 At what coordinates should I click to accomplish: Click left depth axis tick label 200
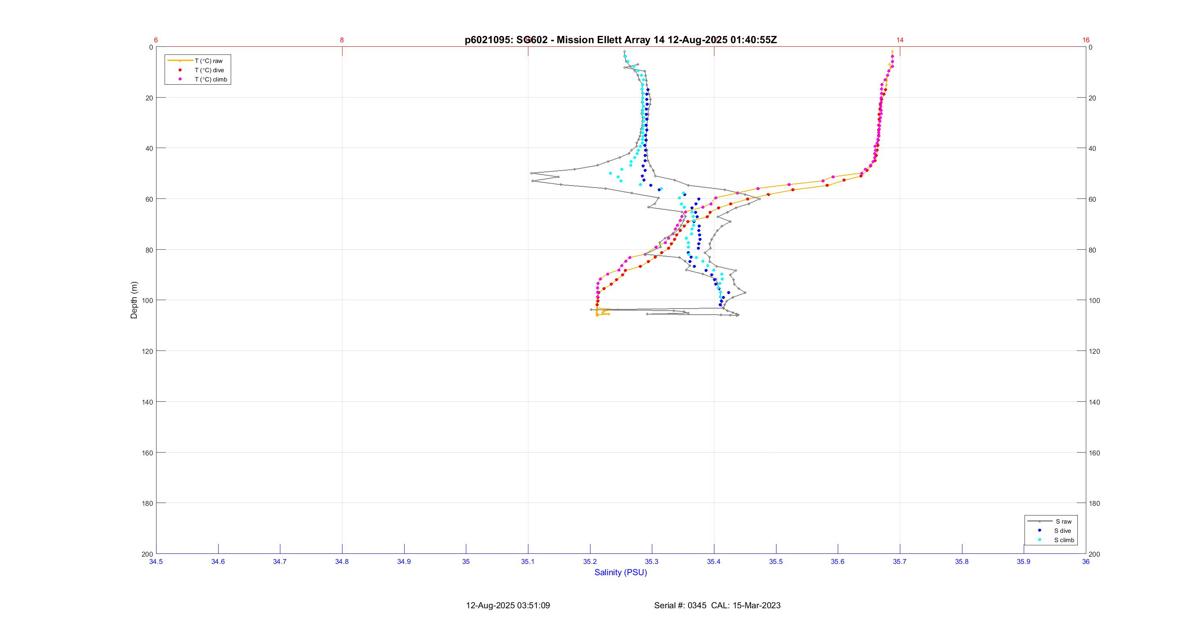pos(146,554)
